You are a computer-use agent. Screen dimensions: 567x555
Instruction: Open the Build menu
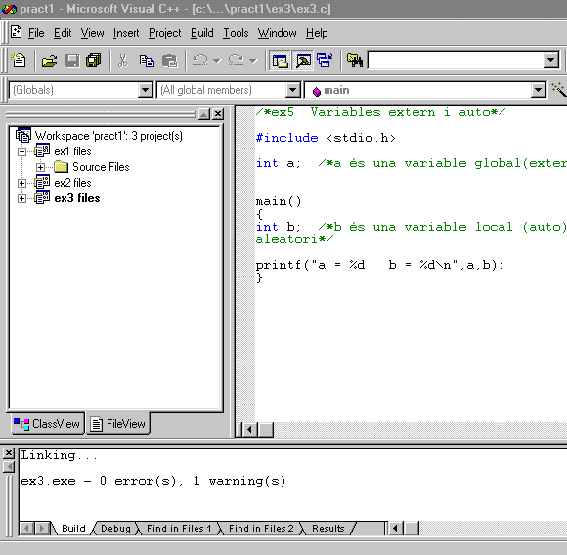click(202, 33)
